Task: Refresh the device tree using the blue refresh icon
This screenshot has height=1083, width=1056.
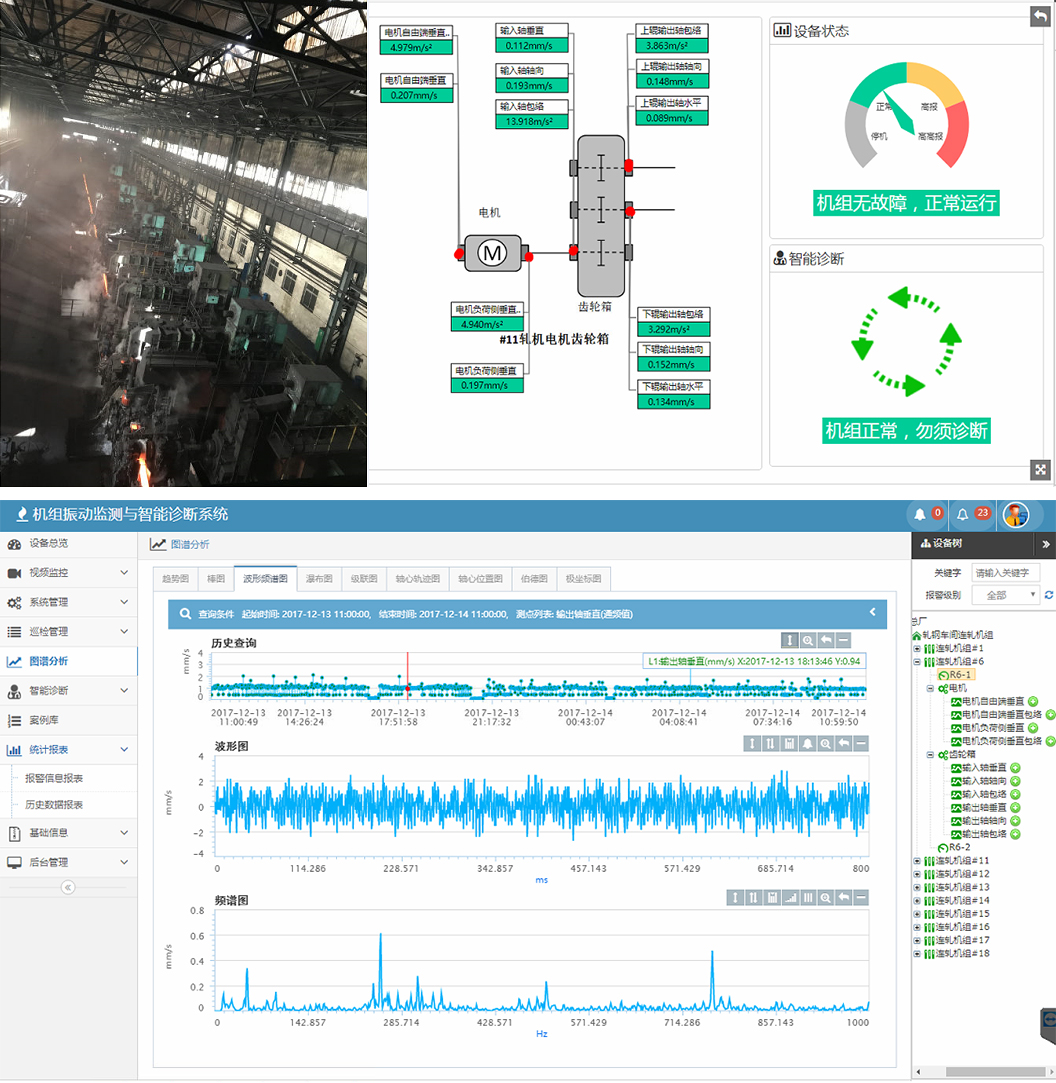Action: 1048,595
